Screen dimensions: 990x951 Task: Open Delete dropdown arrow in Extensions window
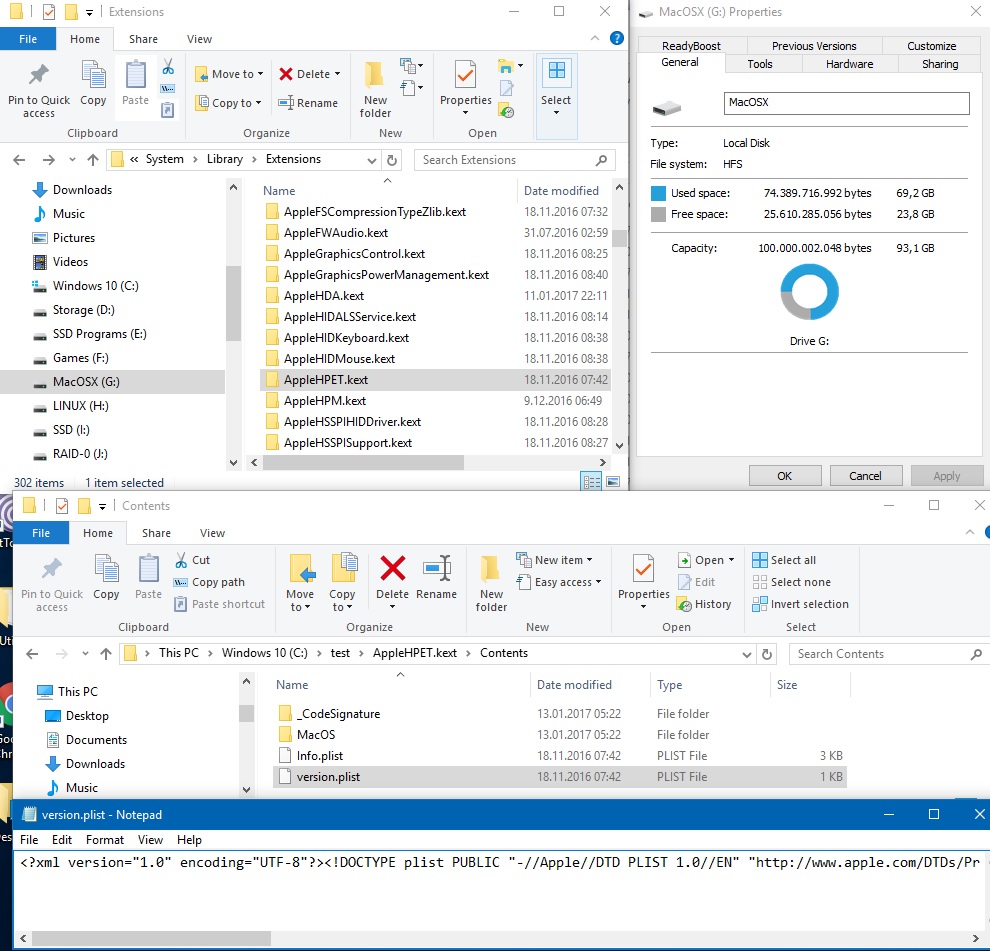coord(338,74)
